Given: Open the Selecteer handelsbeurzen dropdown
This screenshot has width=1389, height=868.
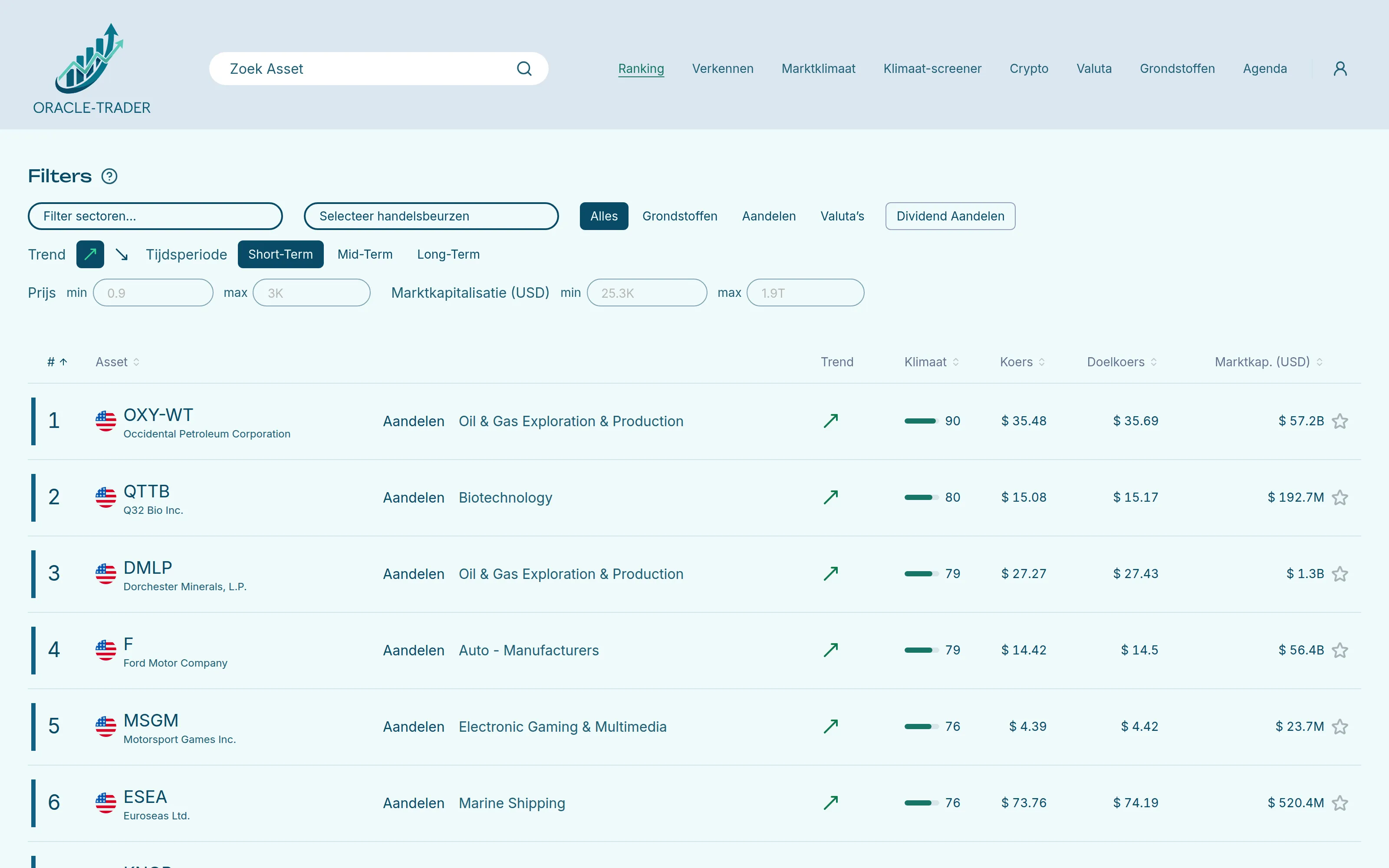Looking at the screenshot, I should (431, 217).
